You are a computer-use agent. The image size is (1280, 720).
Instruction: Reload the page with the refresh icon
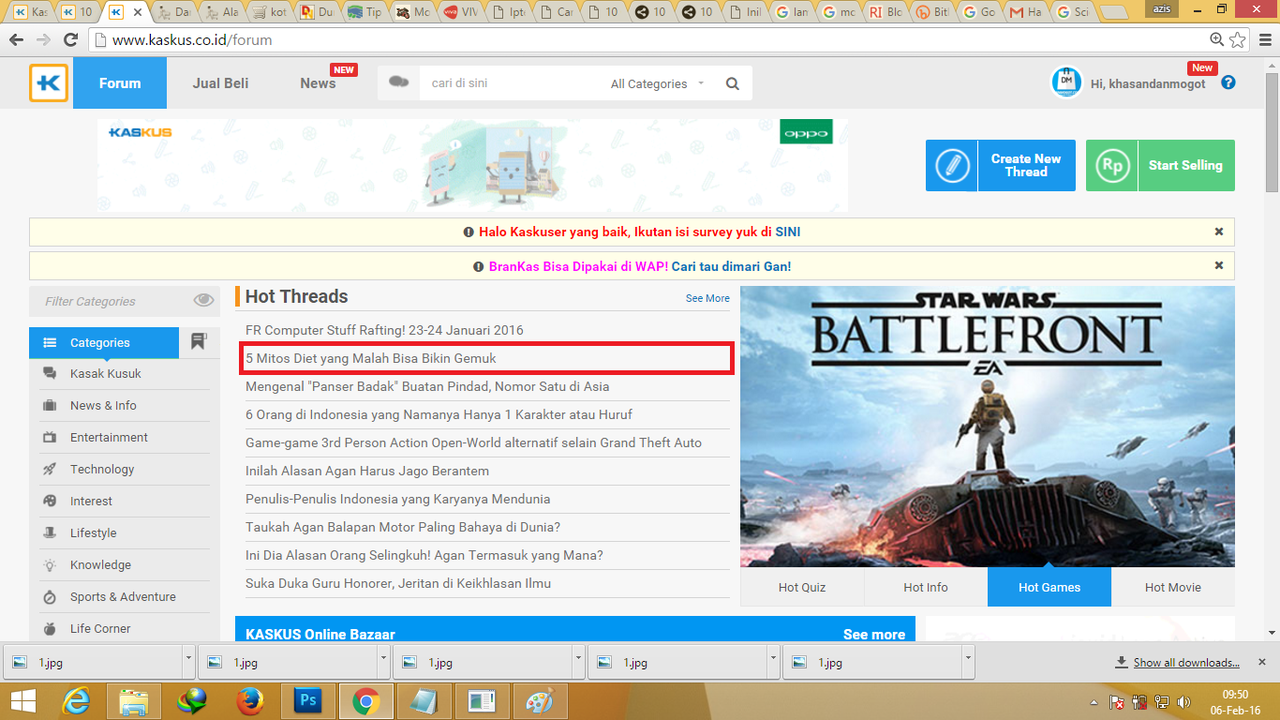70,40
